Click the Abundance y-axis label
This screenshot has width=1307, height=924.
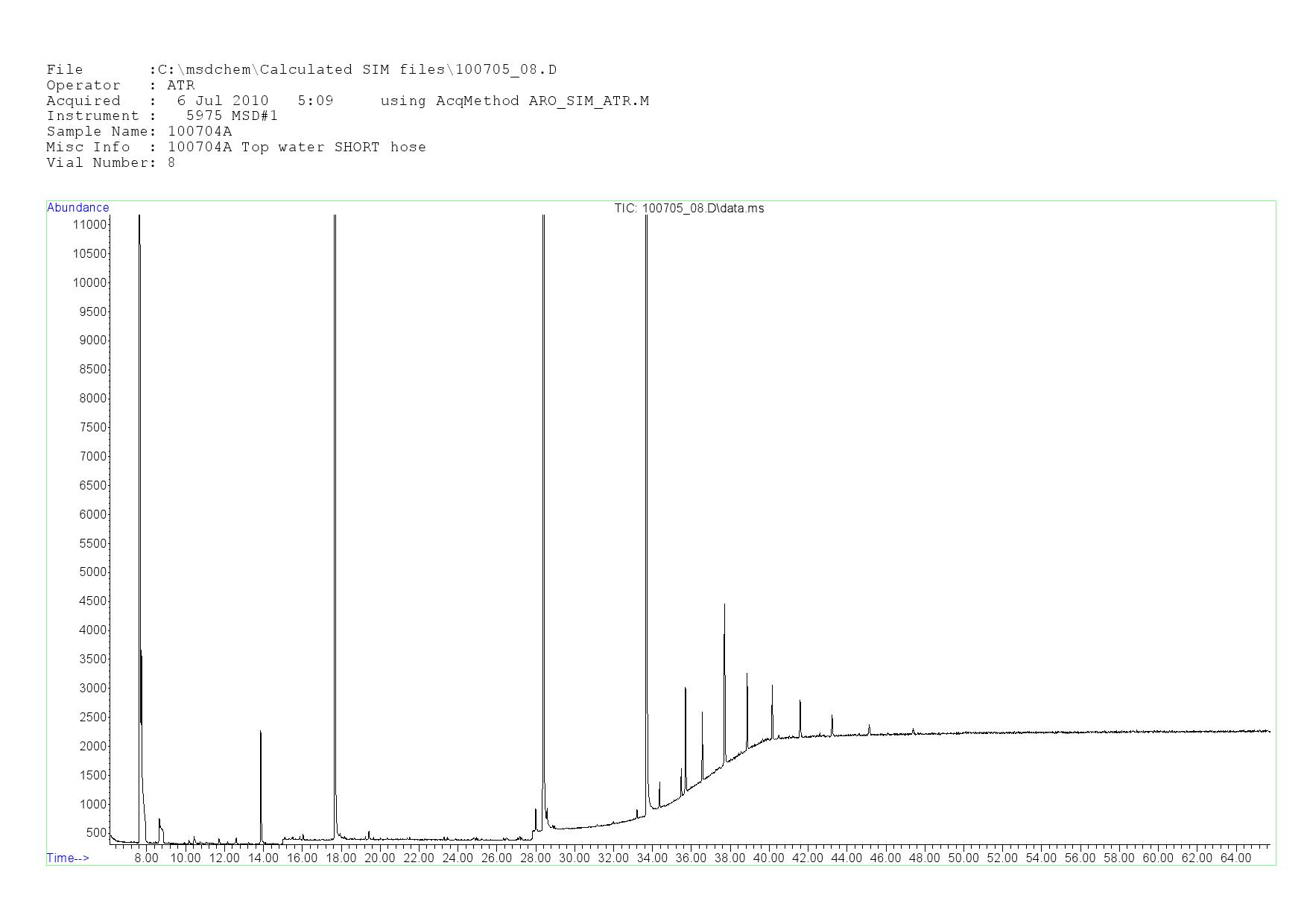point(77,208)
